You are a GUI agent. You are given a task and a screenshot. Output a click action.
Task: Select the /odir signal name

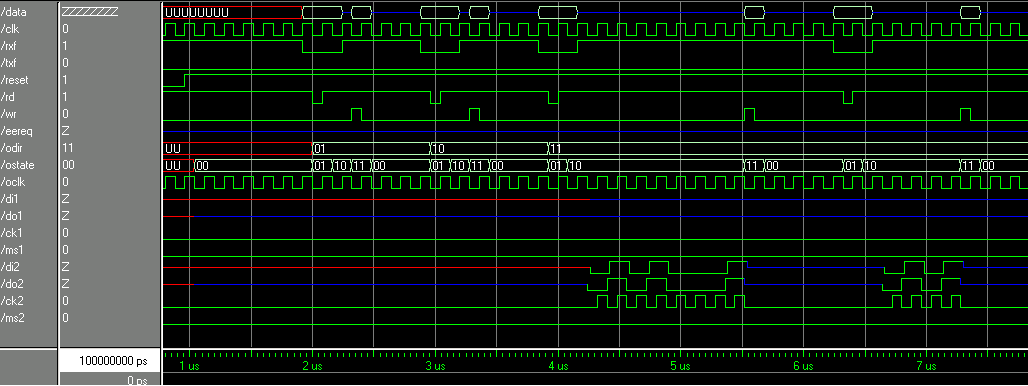coord(13,148)
